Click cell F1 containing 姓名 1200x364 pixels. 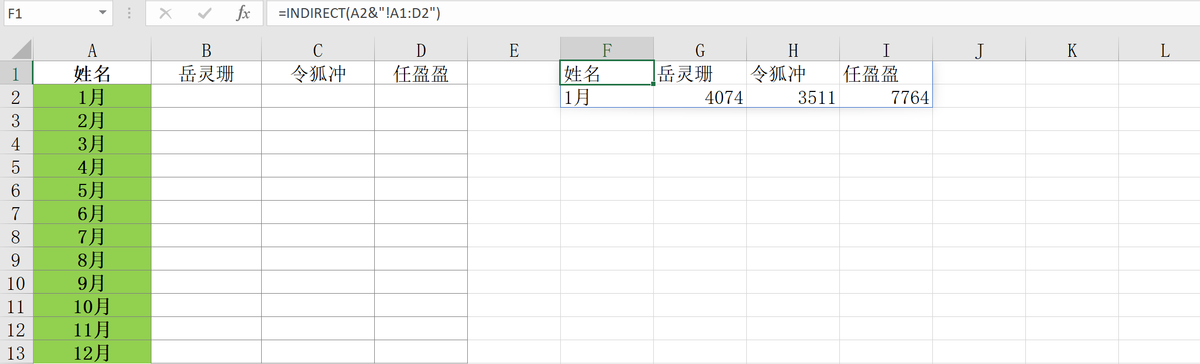[607, 73]
